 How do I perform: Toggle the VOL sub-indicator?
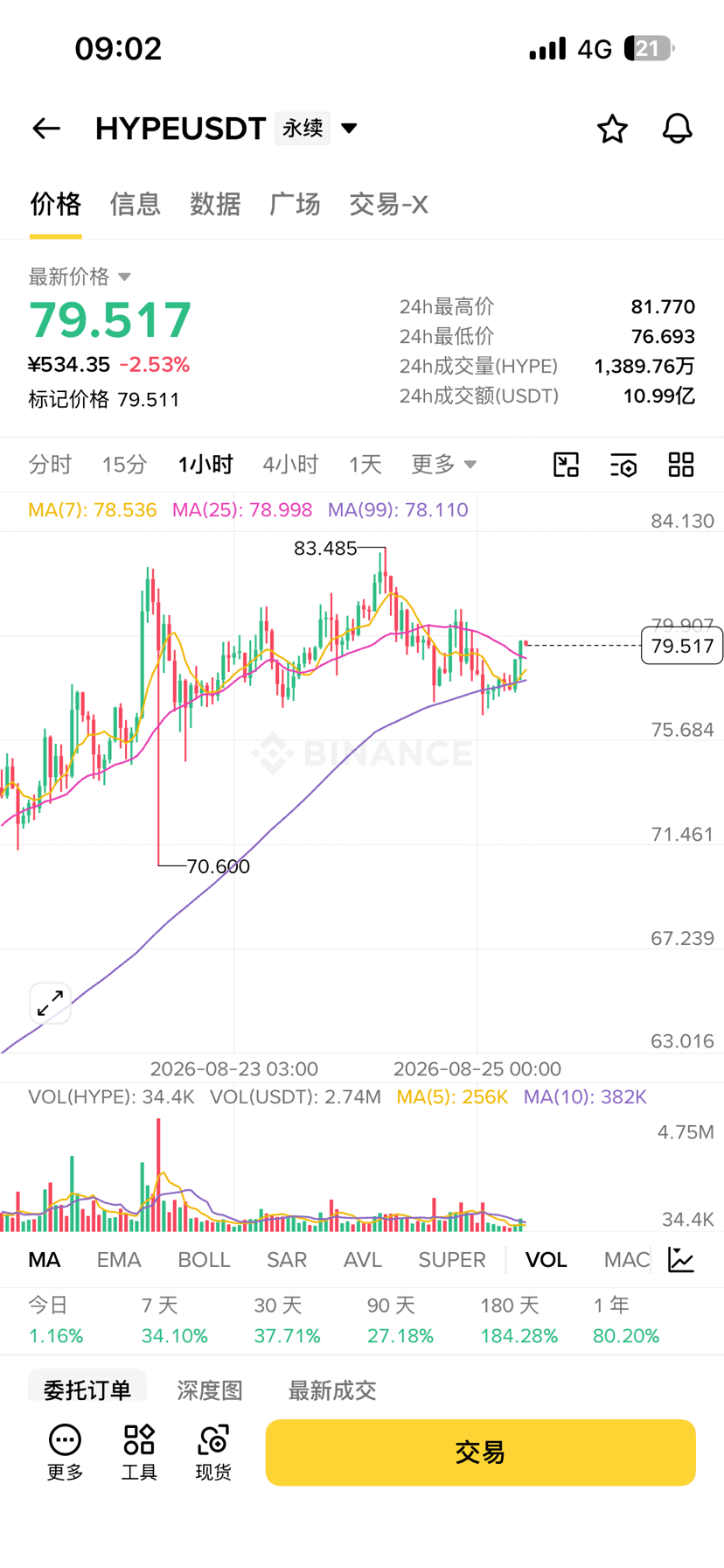546,1260
